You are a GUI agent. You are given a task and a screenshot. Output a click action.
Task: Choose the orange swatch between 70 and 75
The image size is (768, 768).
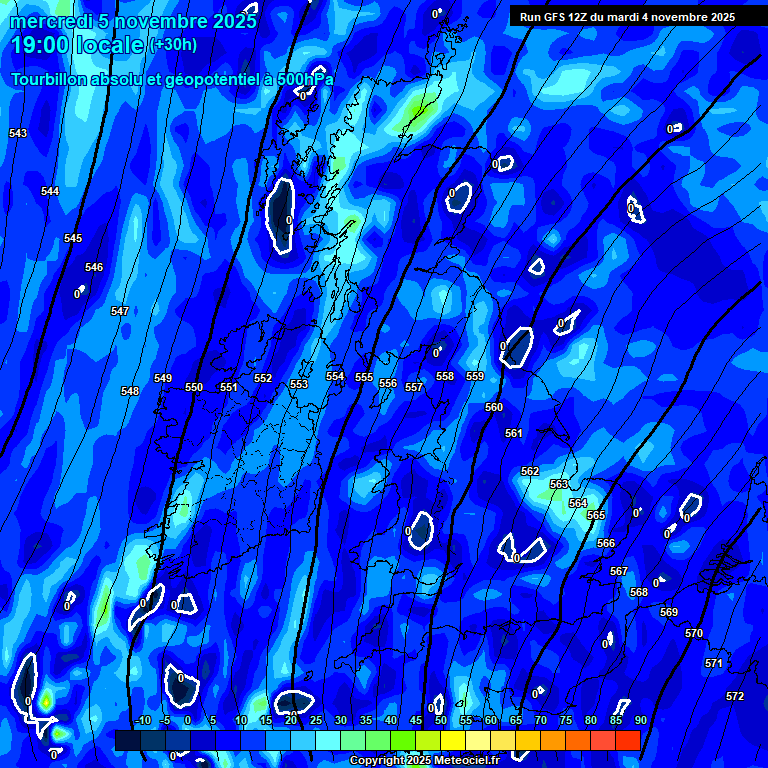click(x=553, y=740)
